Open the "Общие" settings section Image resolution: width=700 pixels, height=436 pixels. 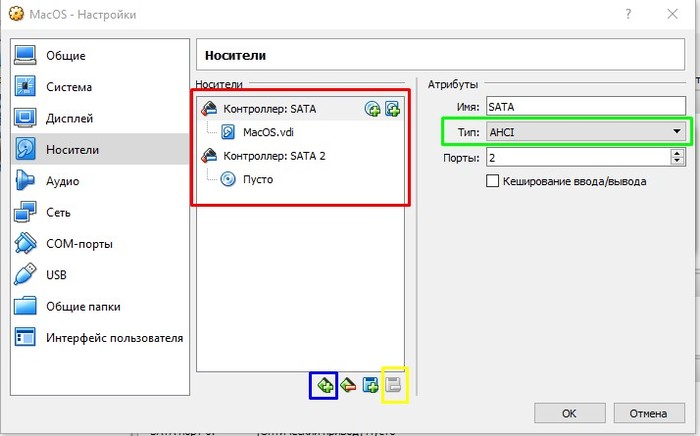[65, 56]
